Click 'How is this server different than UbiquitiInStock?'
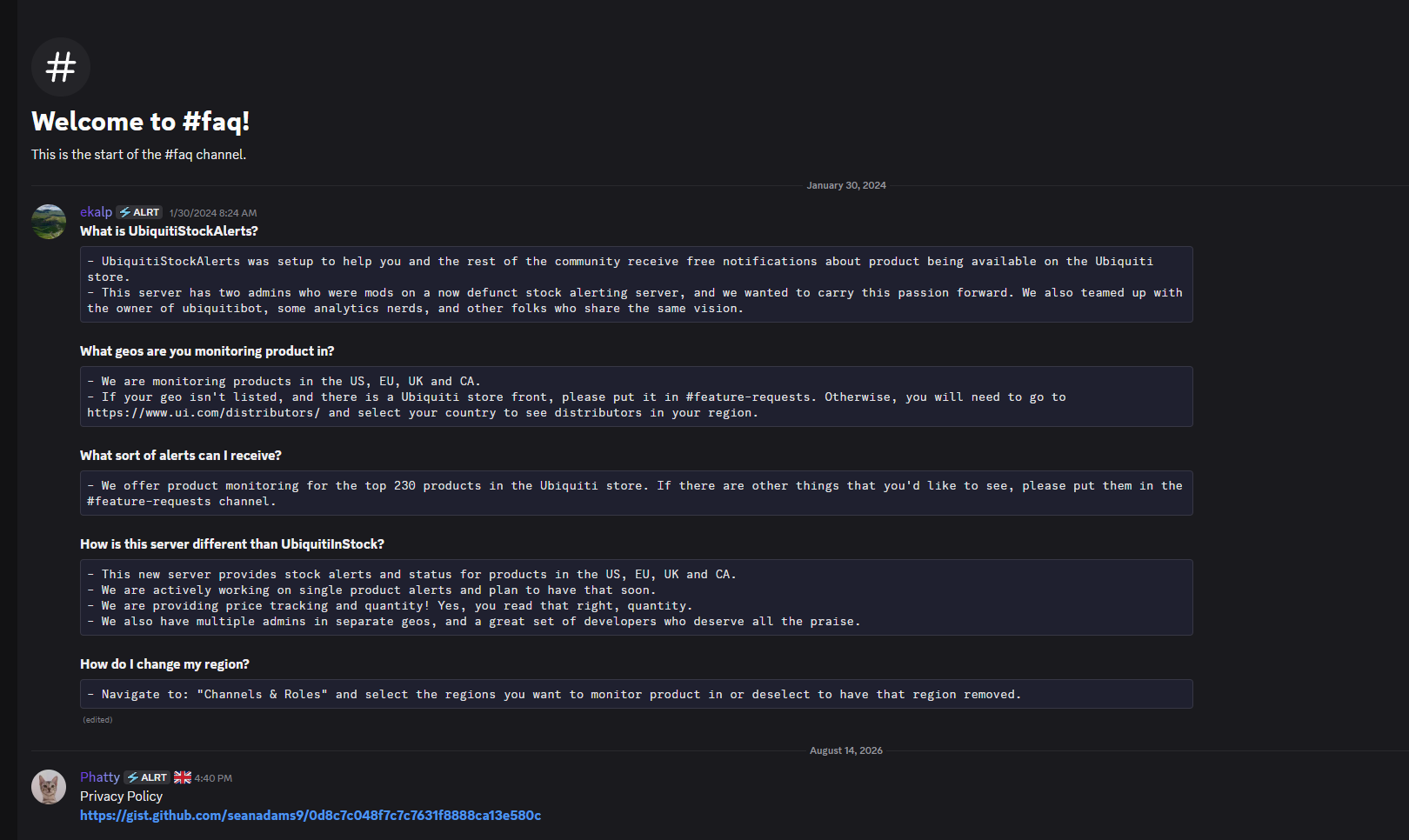The width and height of the screenshot is (1409, 840). tap(232, 544)
